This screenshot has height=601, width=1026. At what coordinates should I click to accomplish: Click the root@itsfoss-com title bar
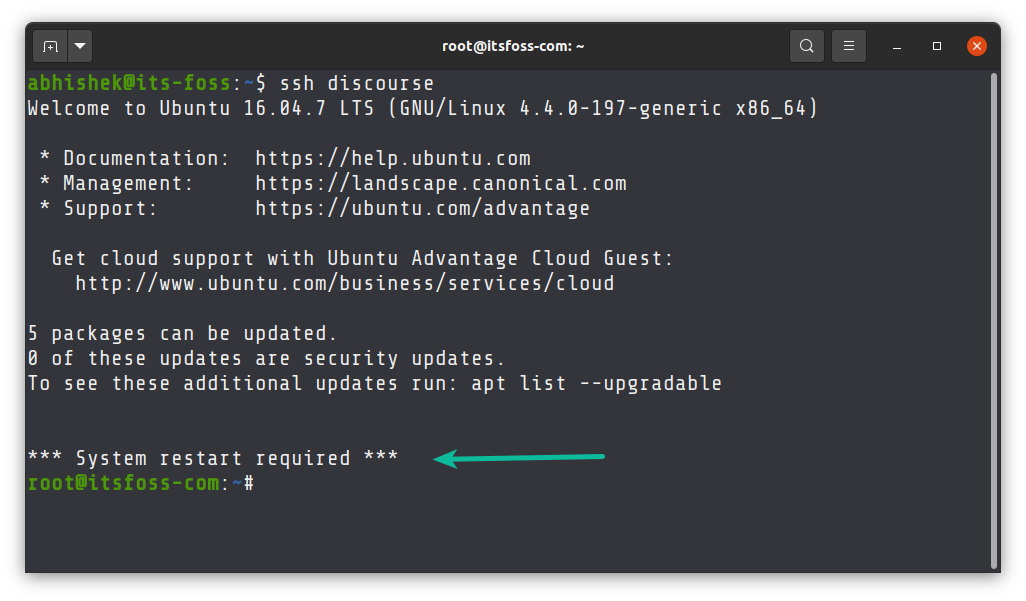(514, 45)
